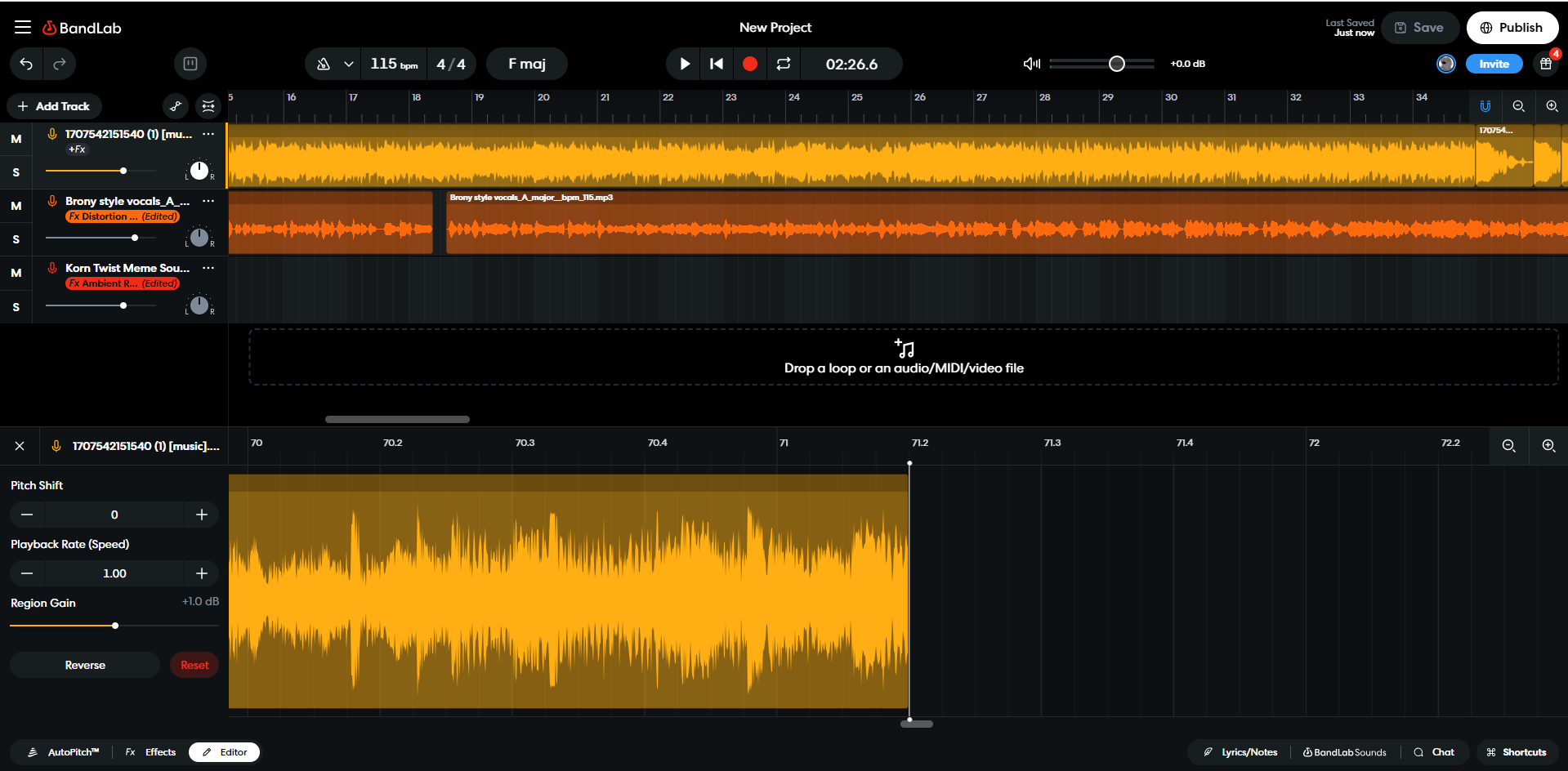Mute the 1707542151540 music track
The height and width of the screenshot is (771, 1568).
pos(16,139)
